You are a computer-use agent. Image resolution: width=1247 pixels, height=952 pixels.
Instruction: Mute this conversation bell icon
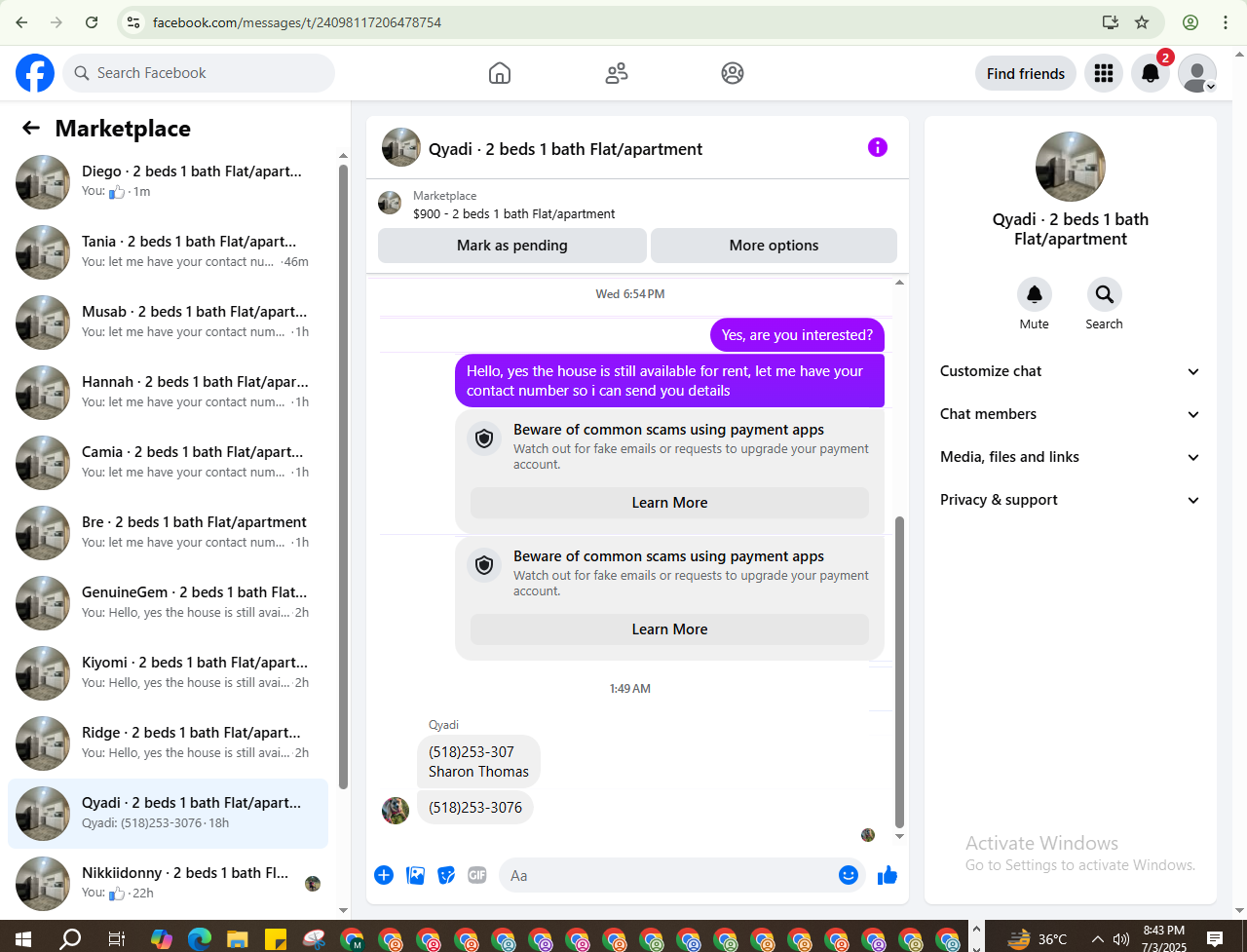pos(1035,294)
